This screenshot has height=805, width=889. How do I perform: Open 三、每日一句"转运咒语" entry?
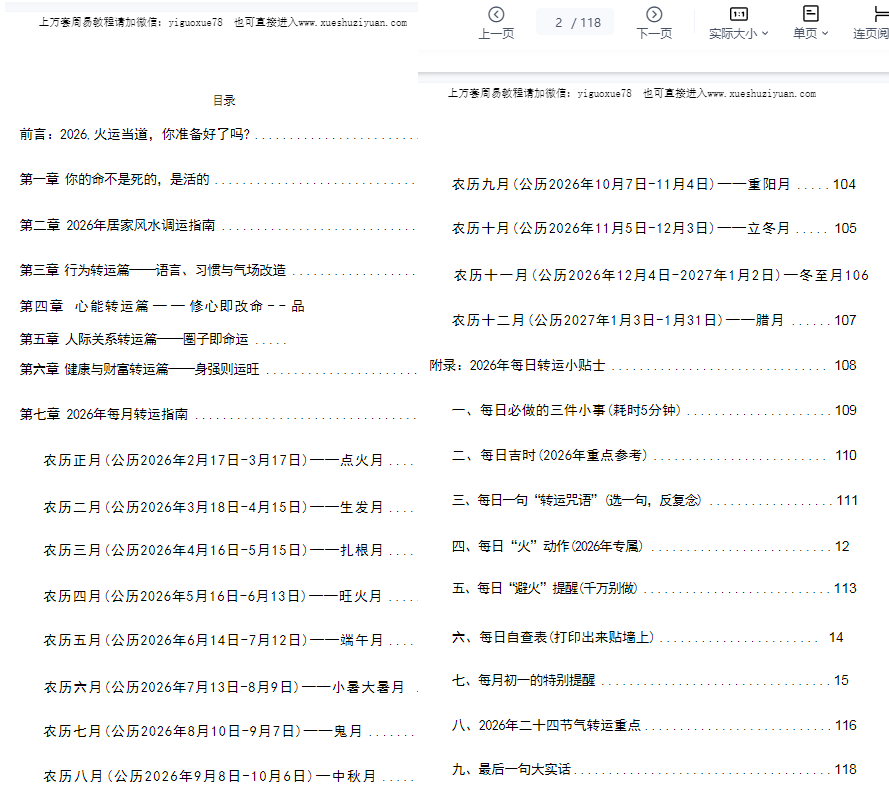pyautogui.click(x=655, y=501)
